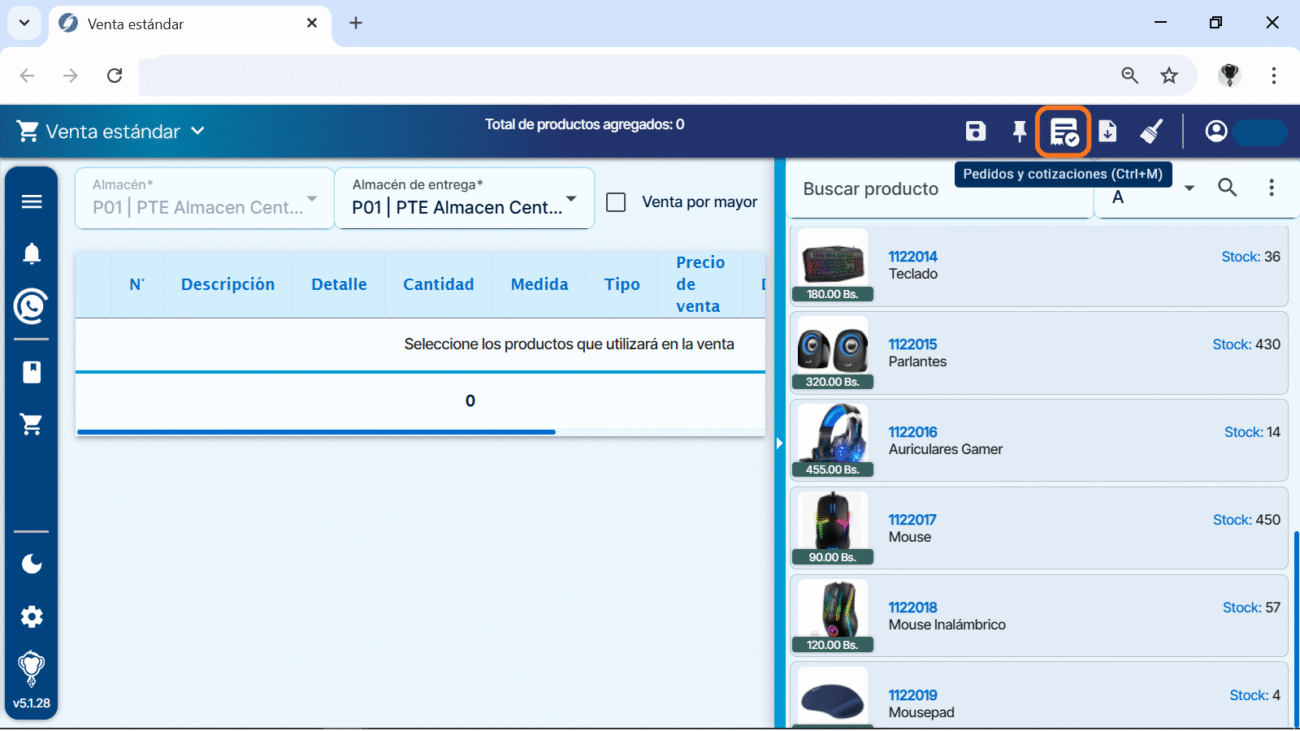Enable Venta por mayor checkbox
The height and width of the screenshot is (731, 1300).
(x=616, y=202)
